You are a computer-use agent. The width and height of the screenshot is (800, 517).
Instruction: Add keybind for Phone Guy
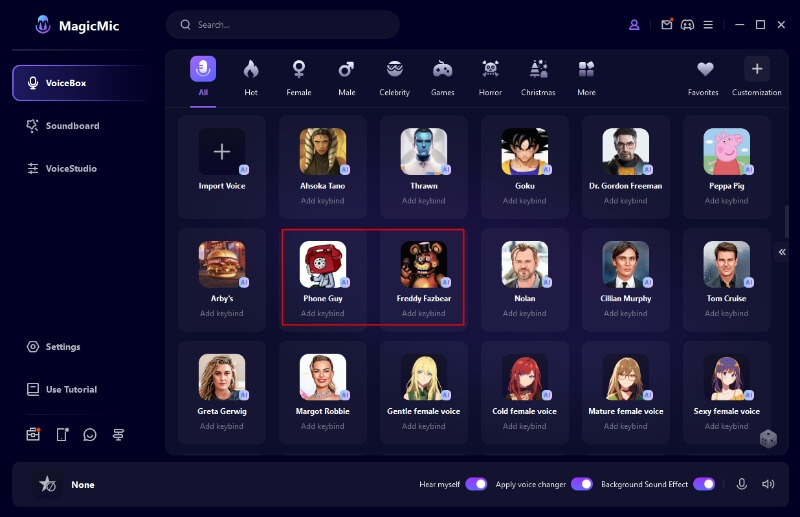coord(322,313)
